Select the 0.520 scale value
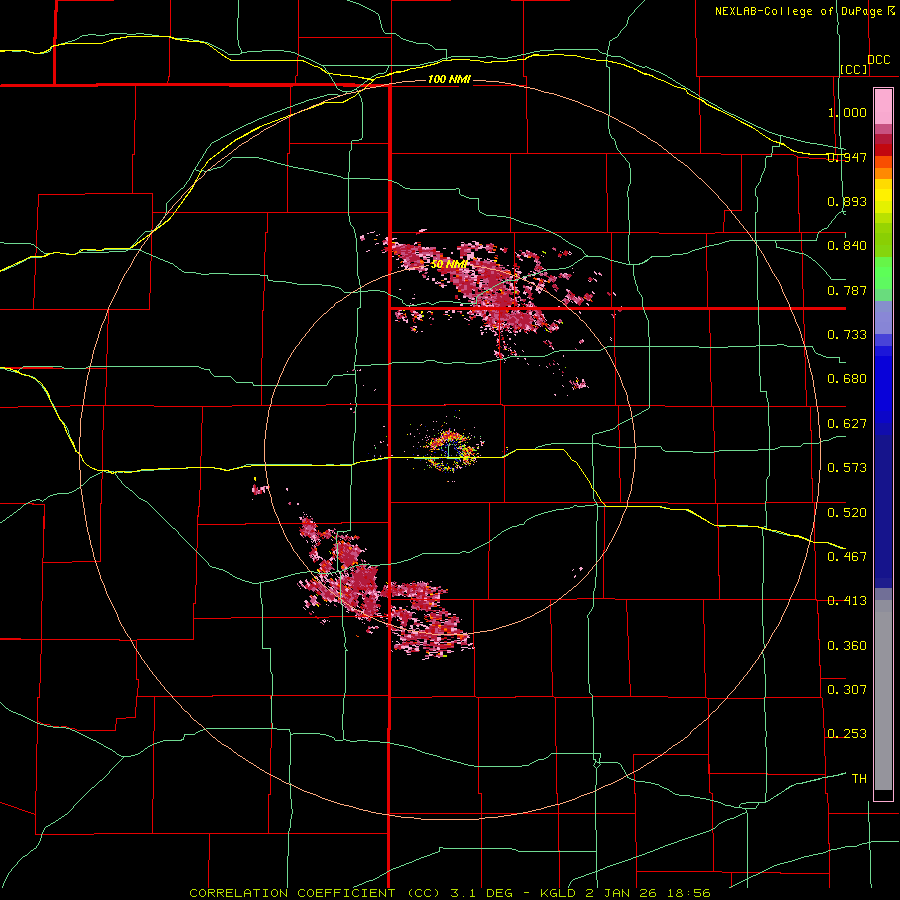Image resolution: width=900 pixels, height=900 pixels. (x=847, y=513)
